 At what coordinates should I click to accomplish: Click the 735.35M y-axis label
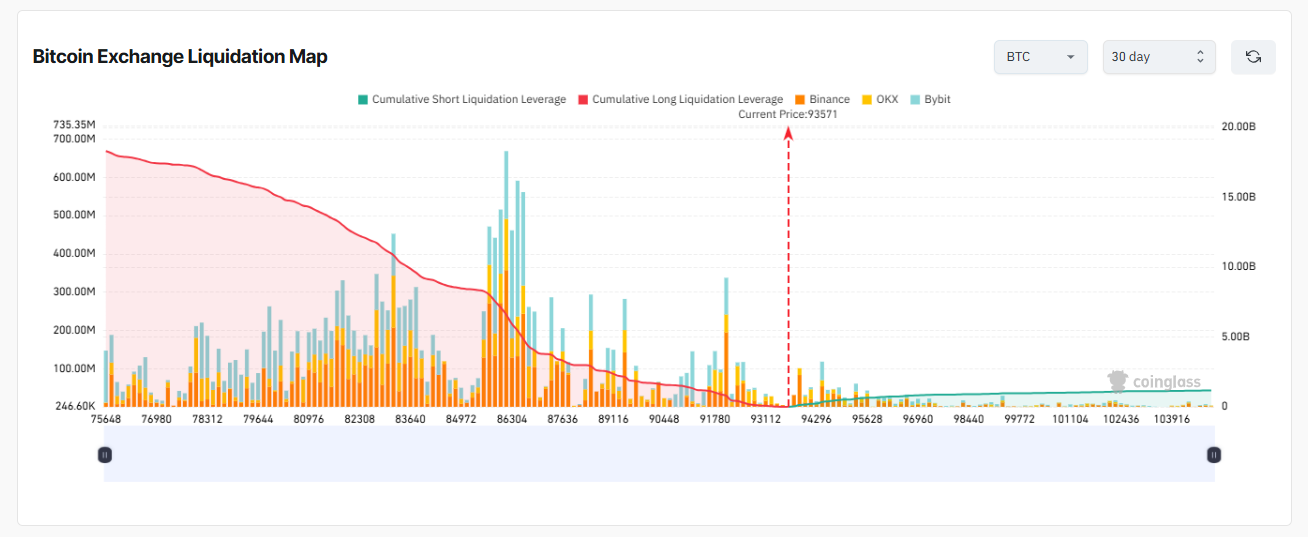75,124
